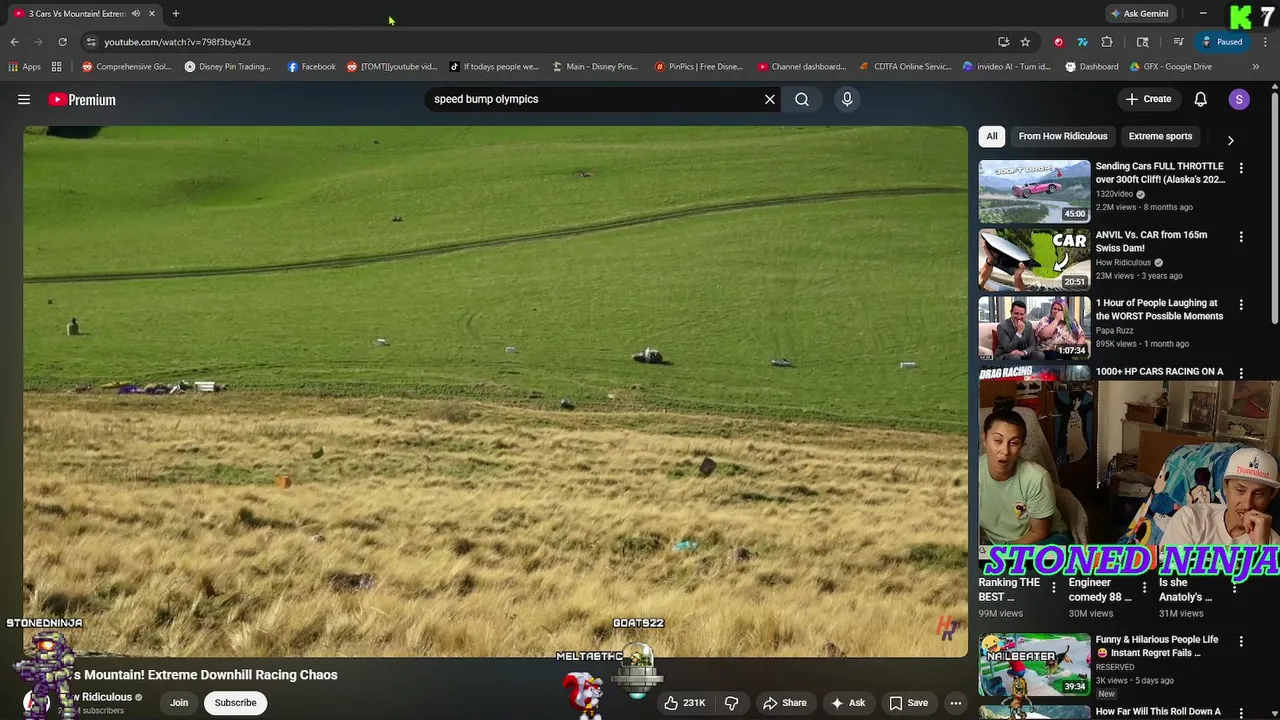Open the Paused profile button
Viewport: 1280px width, 720px height.
click(x=1223, y=42)
